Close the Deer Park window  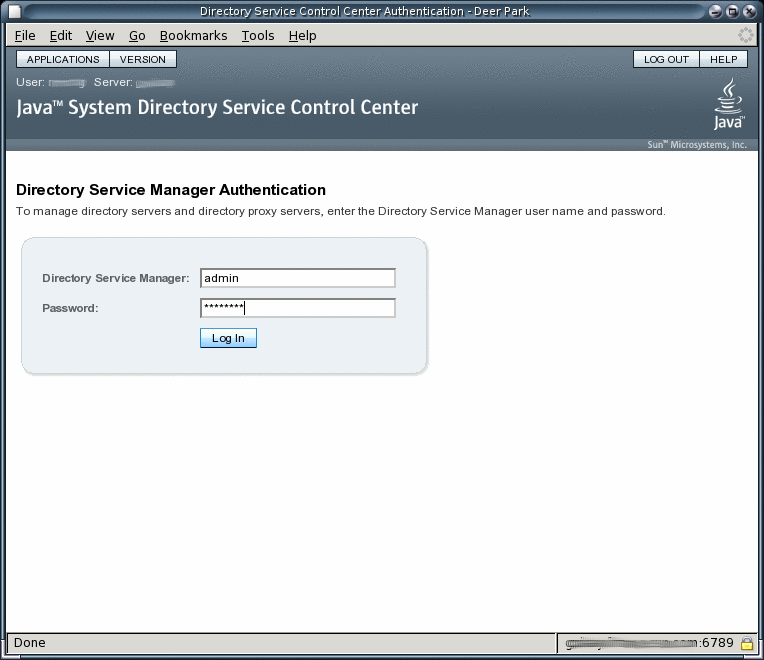point(749,11)
